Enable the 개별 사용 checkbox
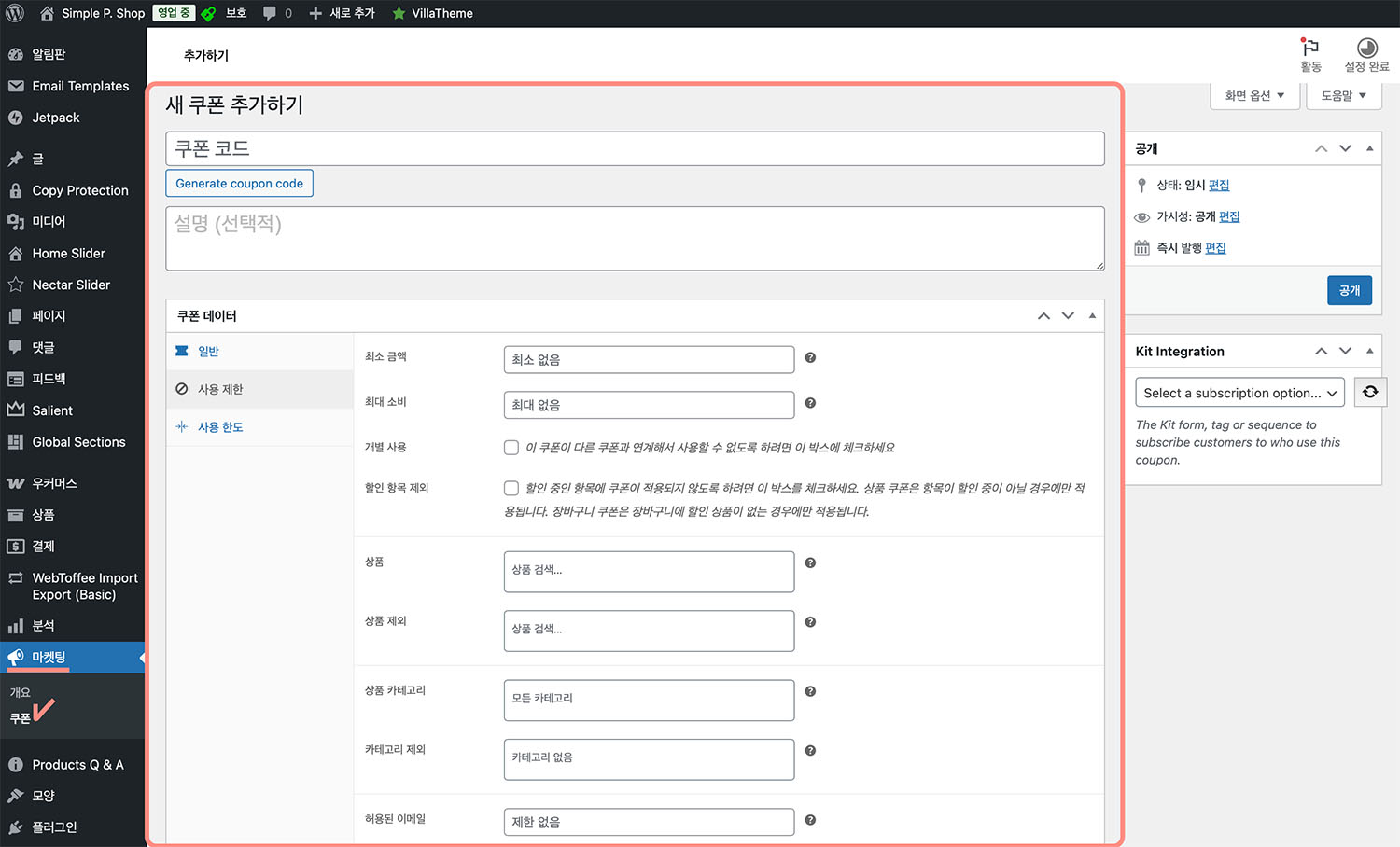The image size is (1400, 847). pyautogui.click(x=511, y=448)
